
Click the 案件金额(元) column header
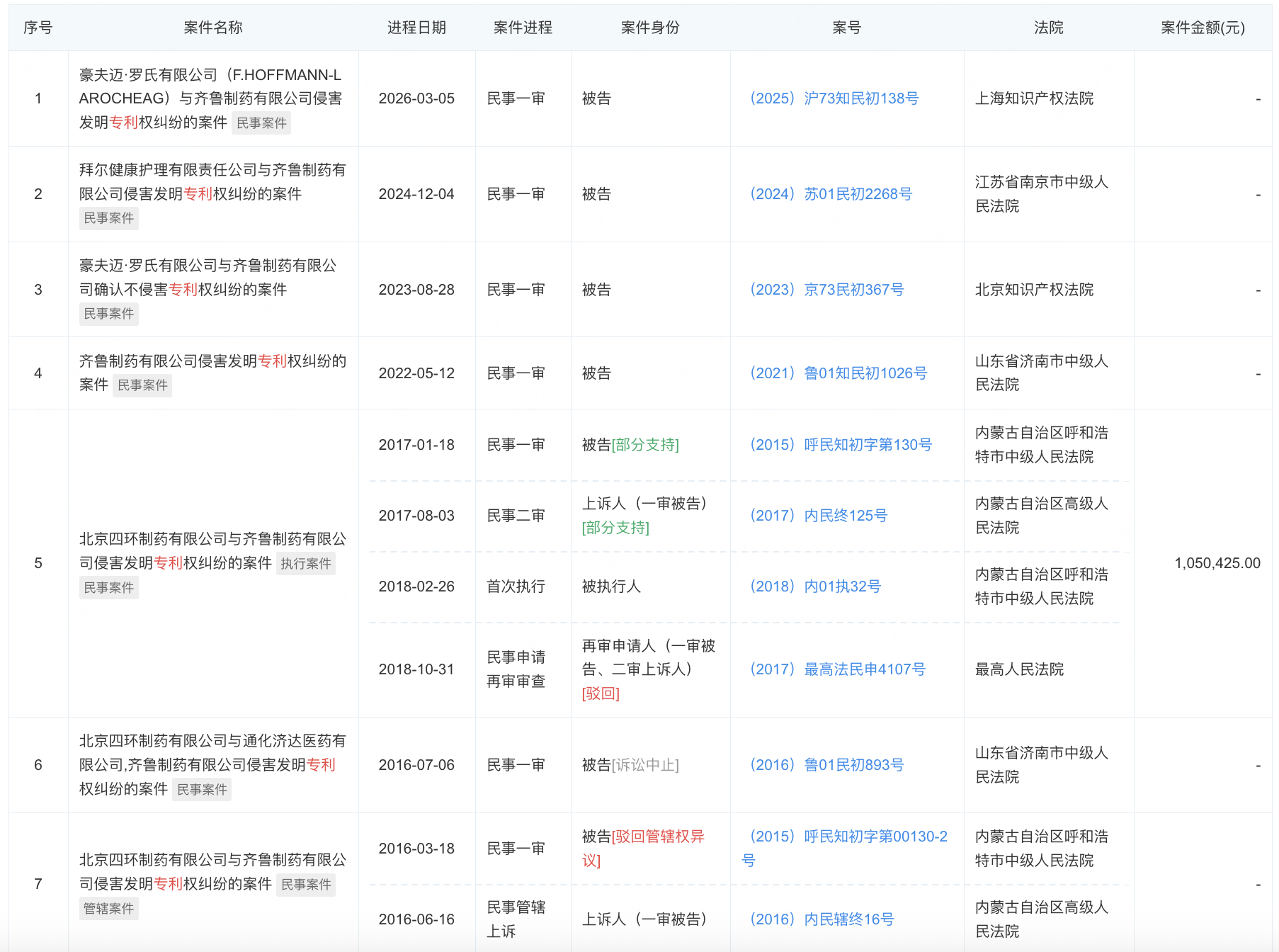tap(1203, 28)
